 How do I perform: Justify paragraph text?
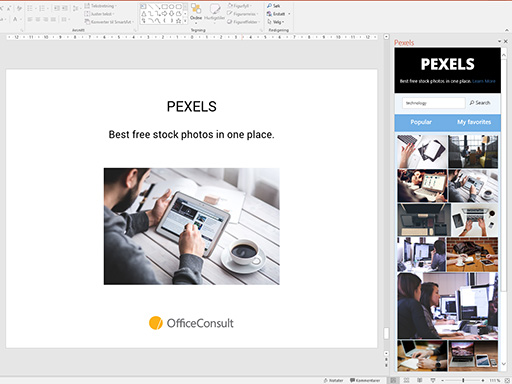53,20
